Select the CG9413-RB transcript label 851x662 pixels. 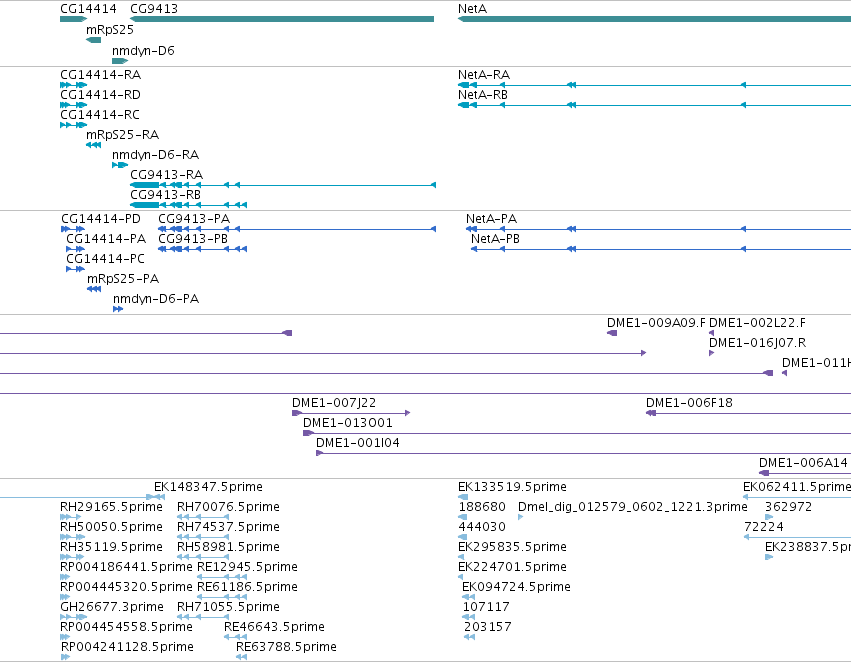click(x=166, y=194)
